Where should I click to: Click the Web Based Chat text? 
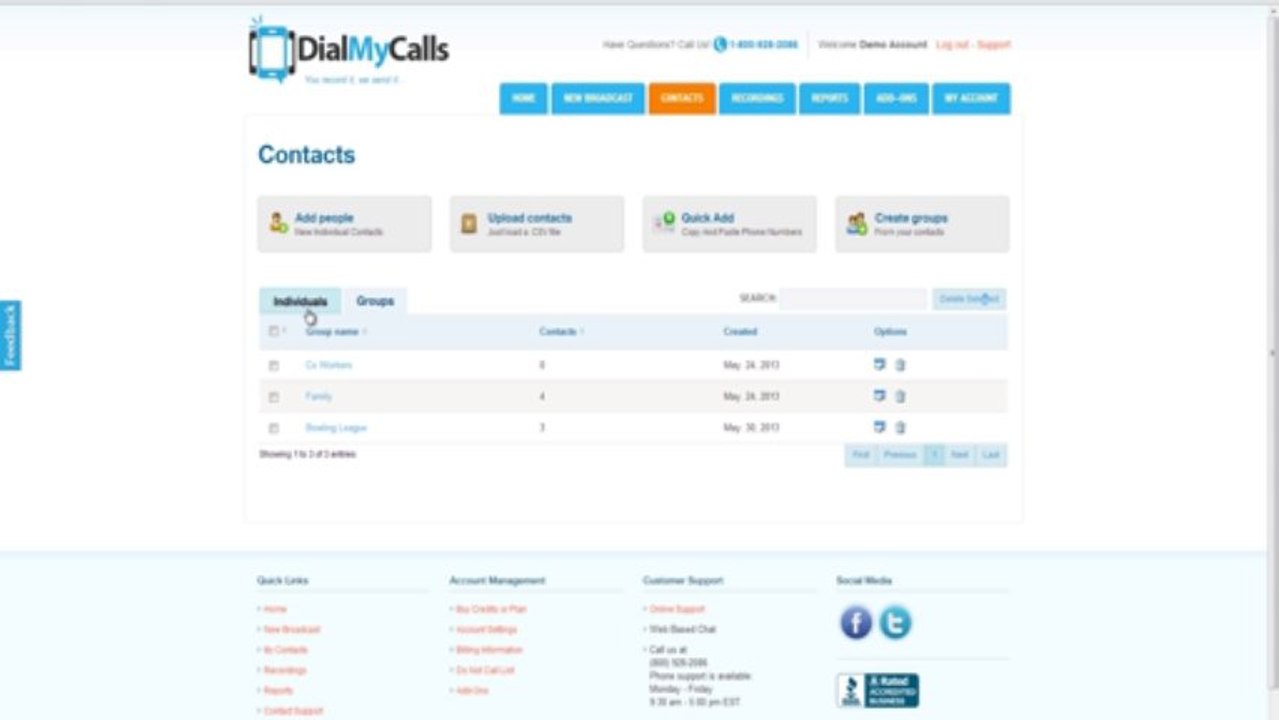[x=683, y=630]
